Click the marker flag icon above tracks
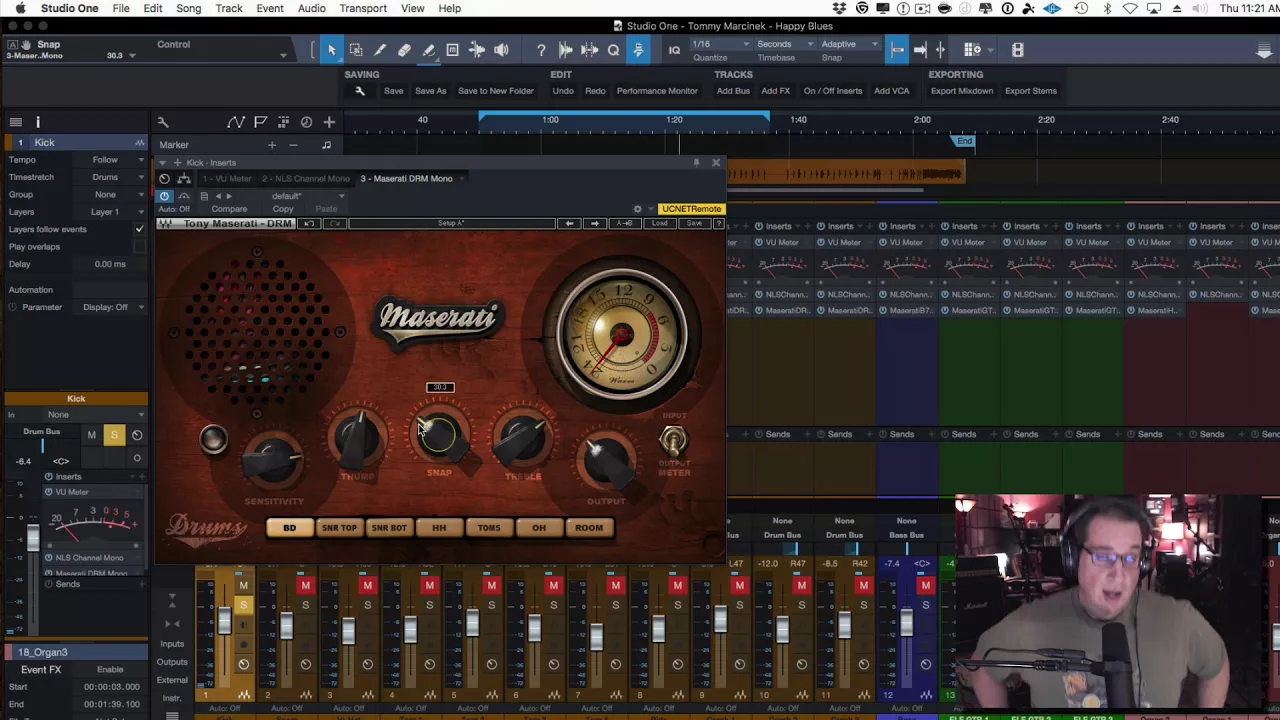 260,122
